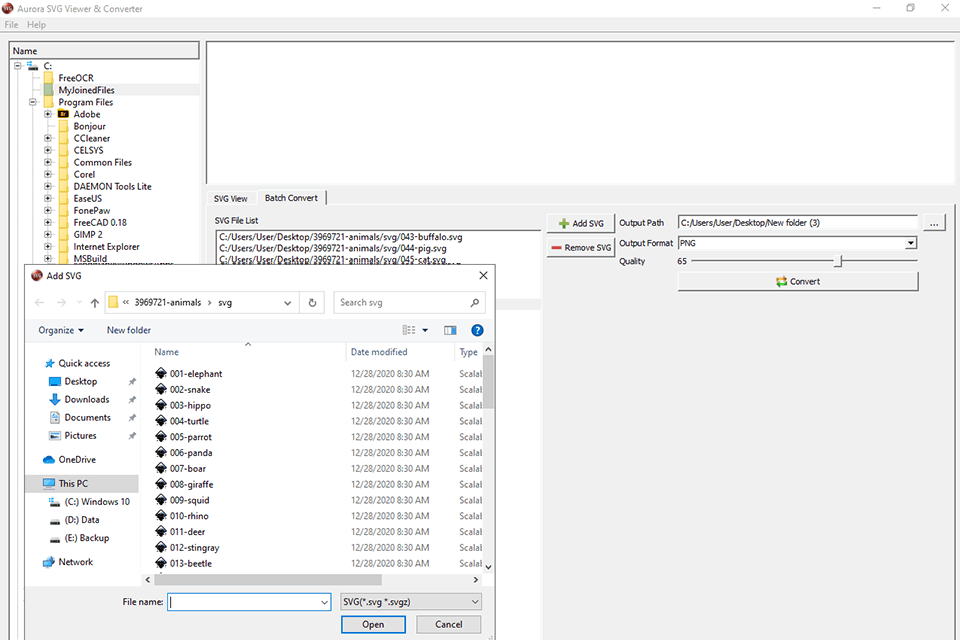Click the Add SVG button with plus icon

click(580, 224)
